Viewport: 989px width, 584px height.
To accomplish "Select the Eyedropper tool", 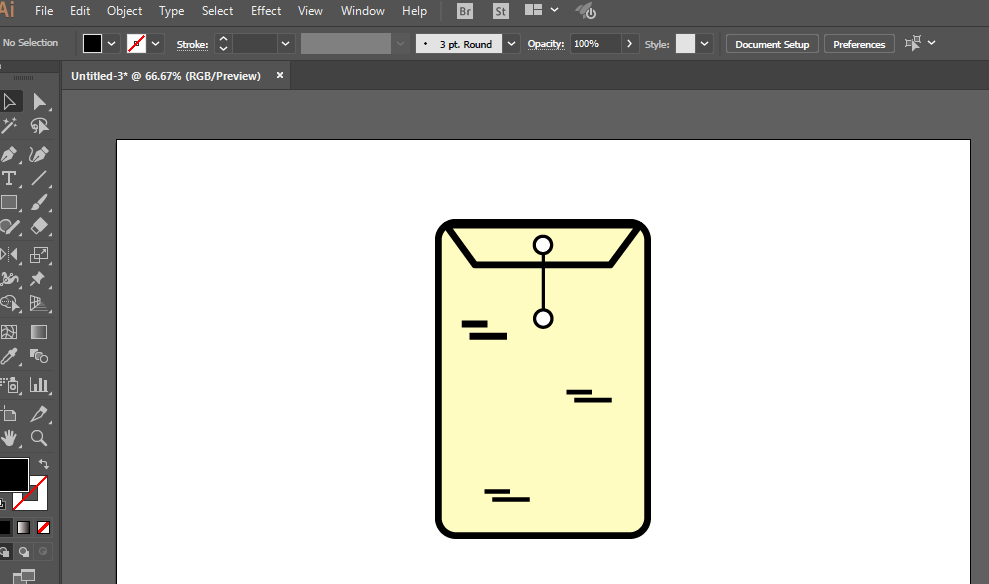I will [9, 356].
